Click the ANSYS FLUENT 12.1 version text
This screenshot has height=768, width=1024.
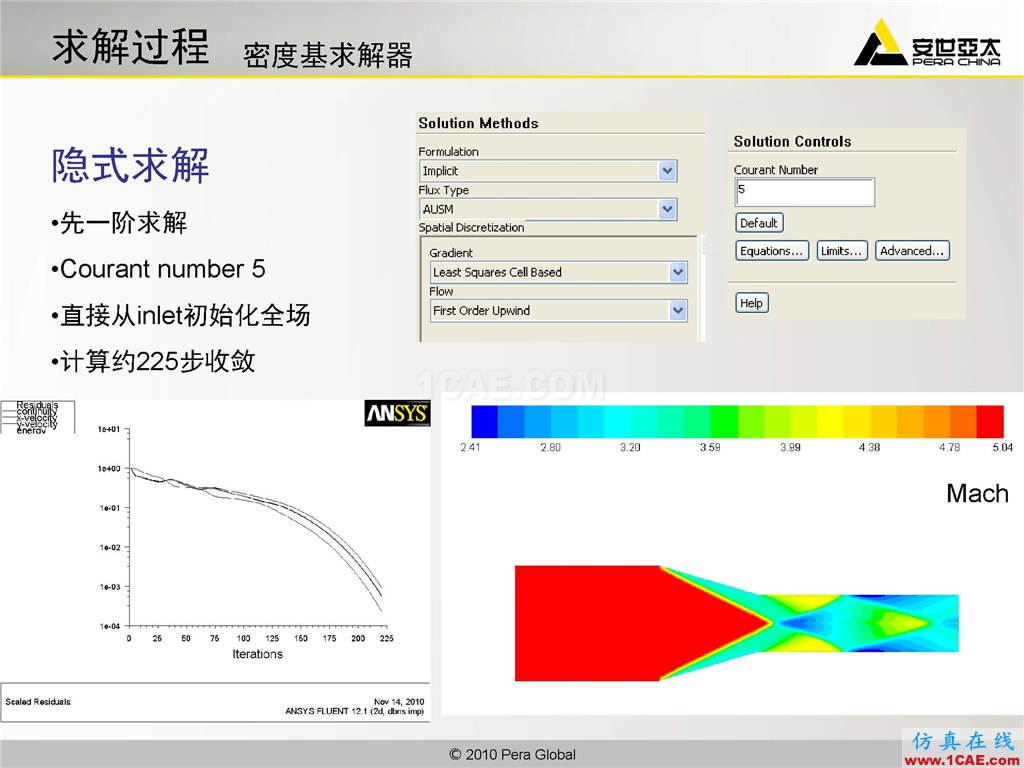point(355,711)
